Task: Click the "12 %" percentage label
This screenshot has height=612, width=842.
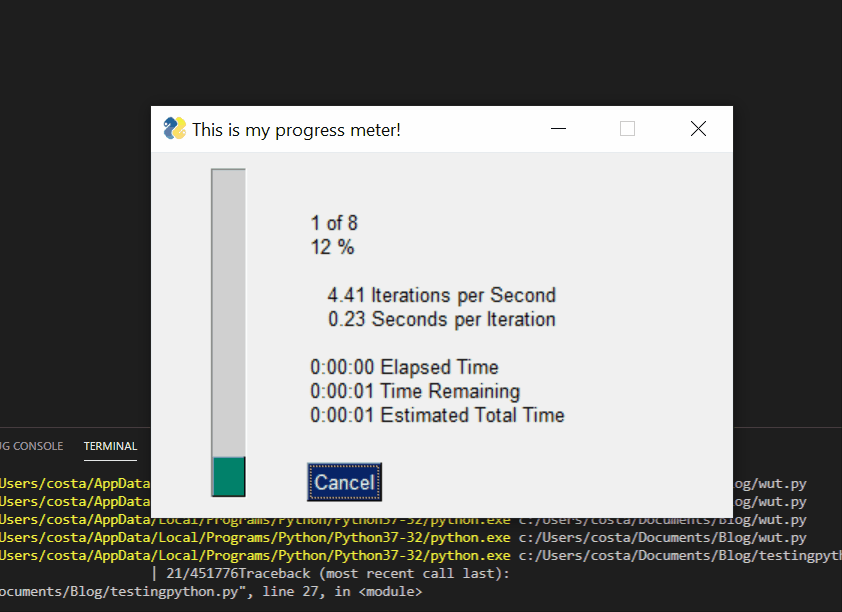Action: coord(332,247)
